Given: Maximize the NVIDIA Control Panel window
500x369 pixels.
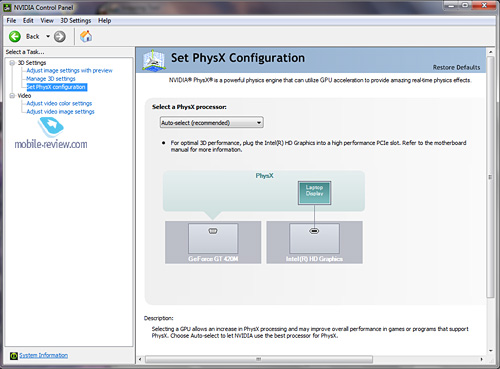Looking at the screenshot, I should pyautogui.click(x=465, y=5).
